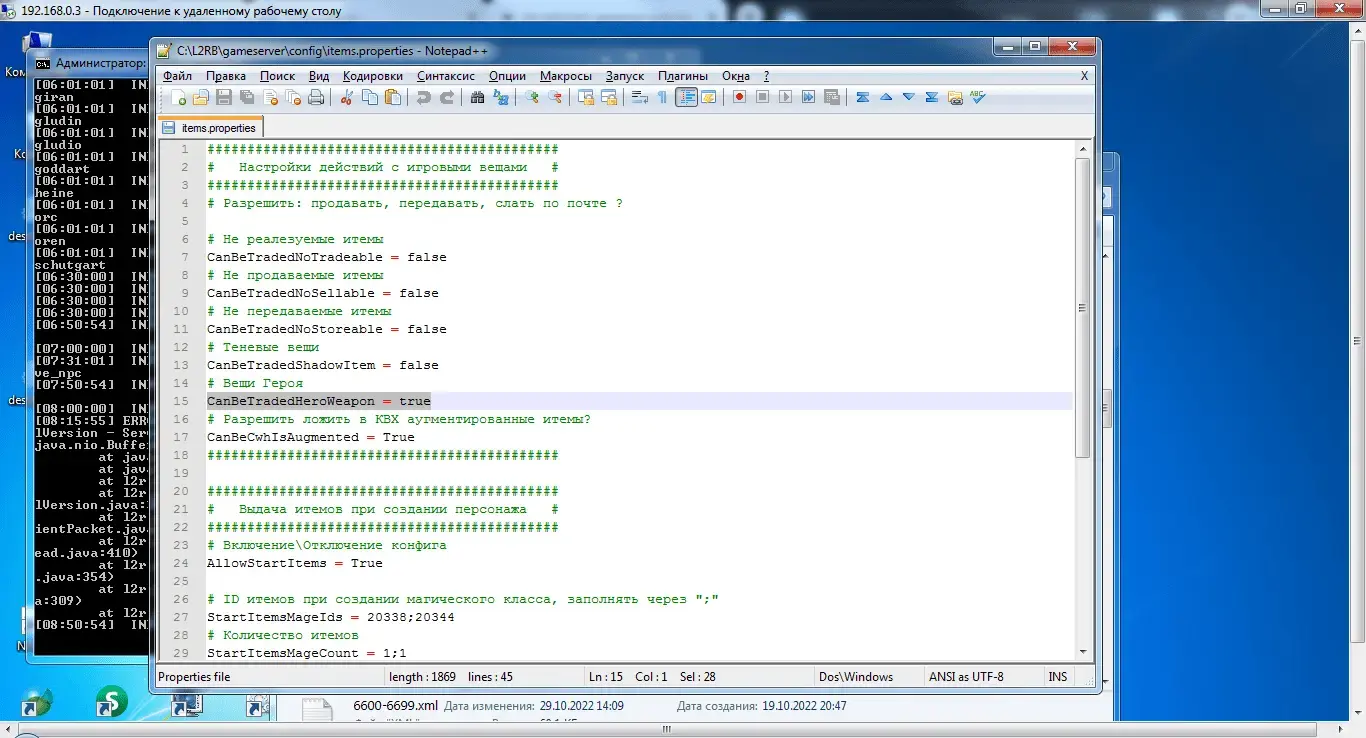Screen dimensions: 1366x738
Task: Click length : 1869 in status bar
Action: (x=422, y=677)
